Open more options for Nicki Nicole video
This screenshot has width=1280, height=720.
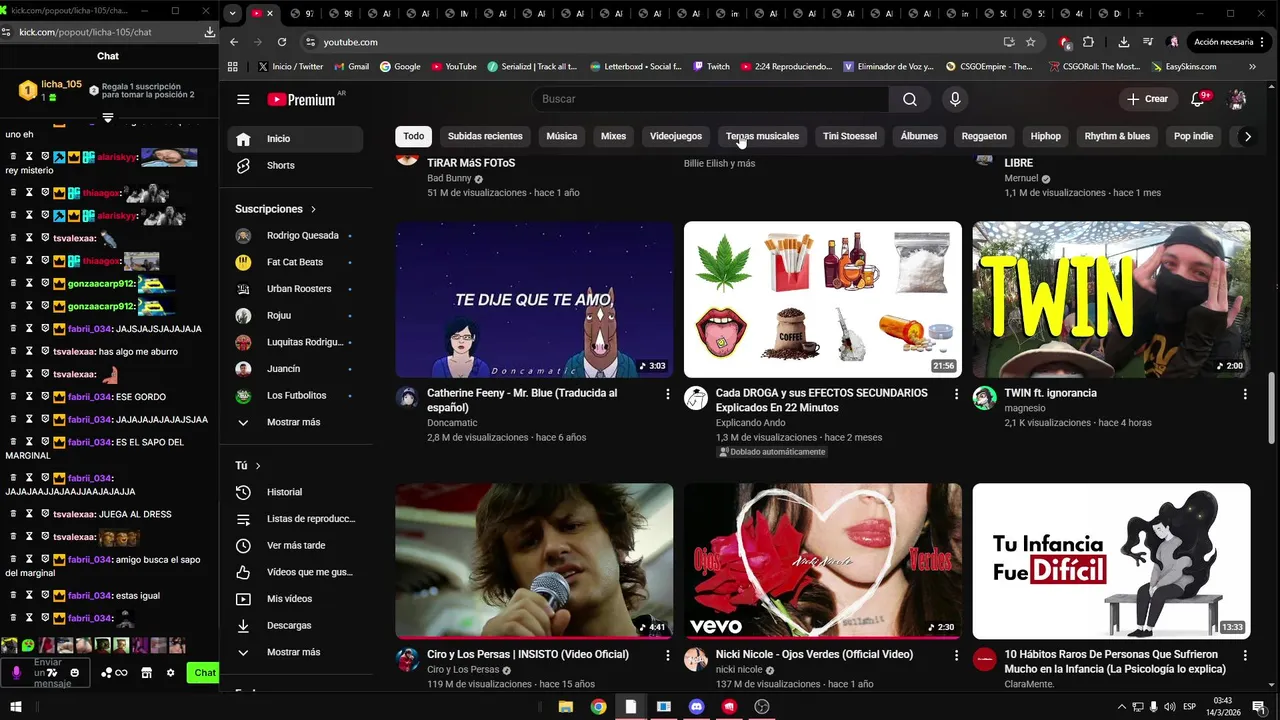point(956,655)
